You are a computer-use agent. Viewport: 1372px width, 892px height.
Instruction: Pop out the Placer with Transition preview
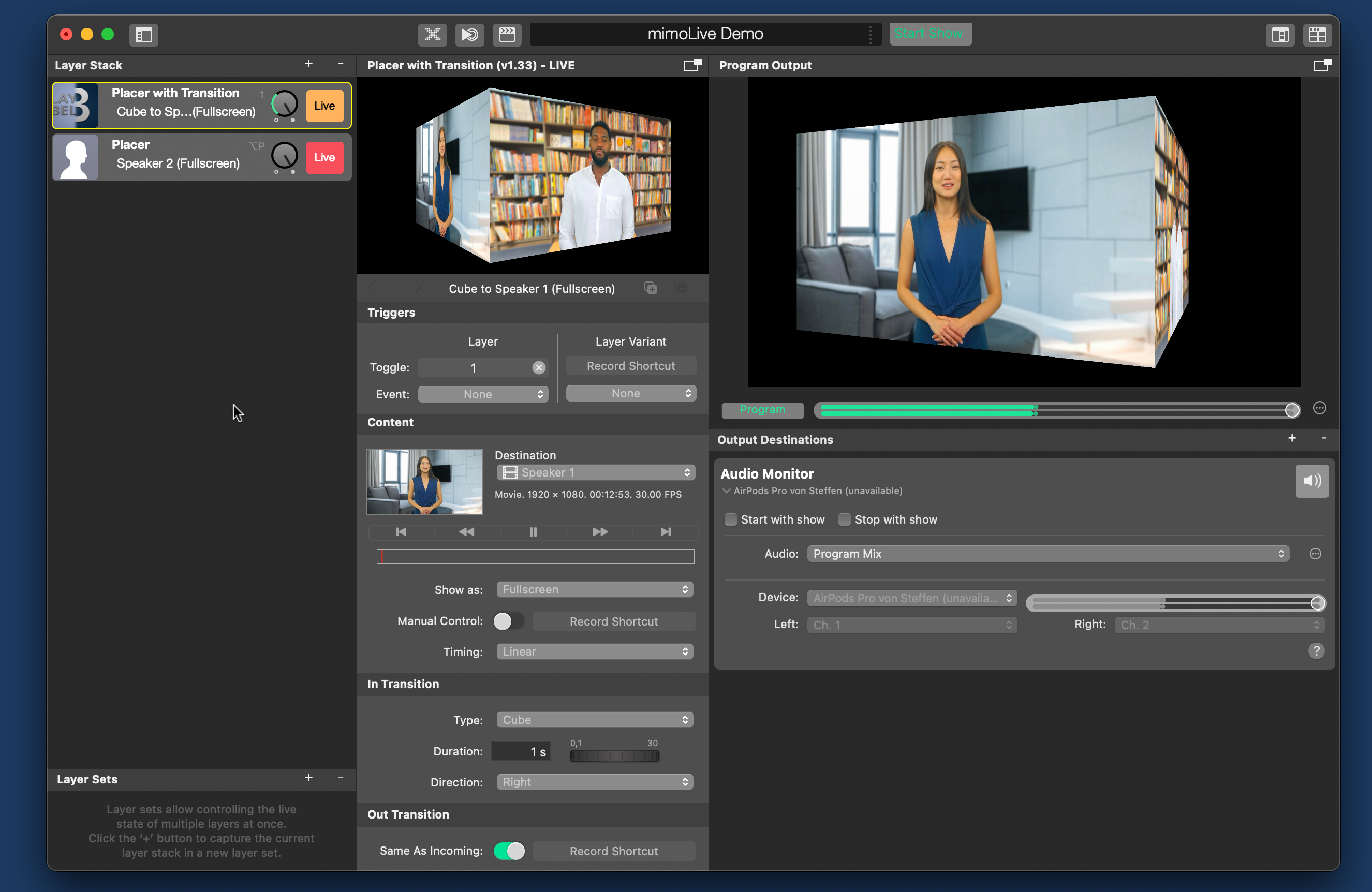tap(692, 65)
